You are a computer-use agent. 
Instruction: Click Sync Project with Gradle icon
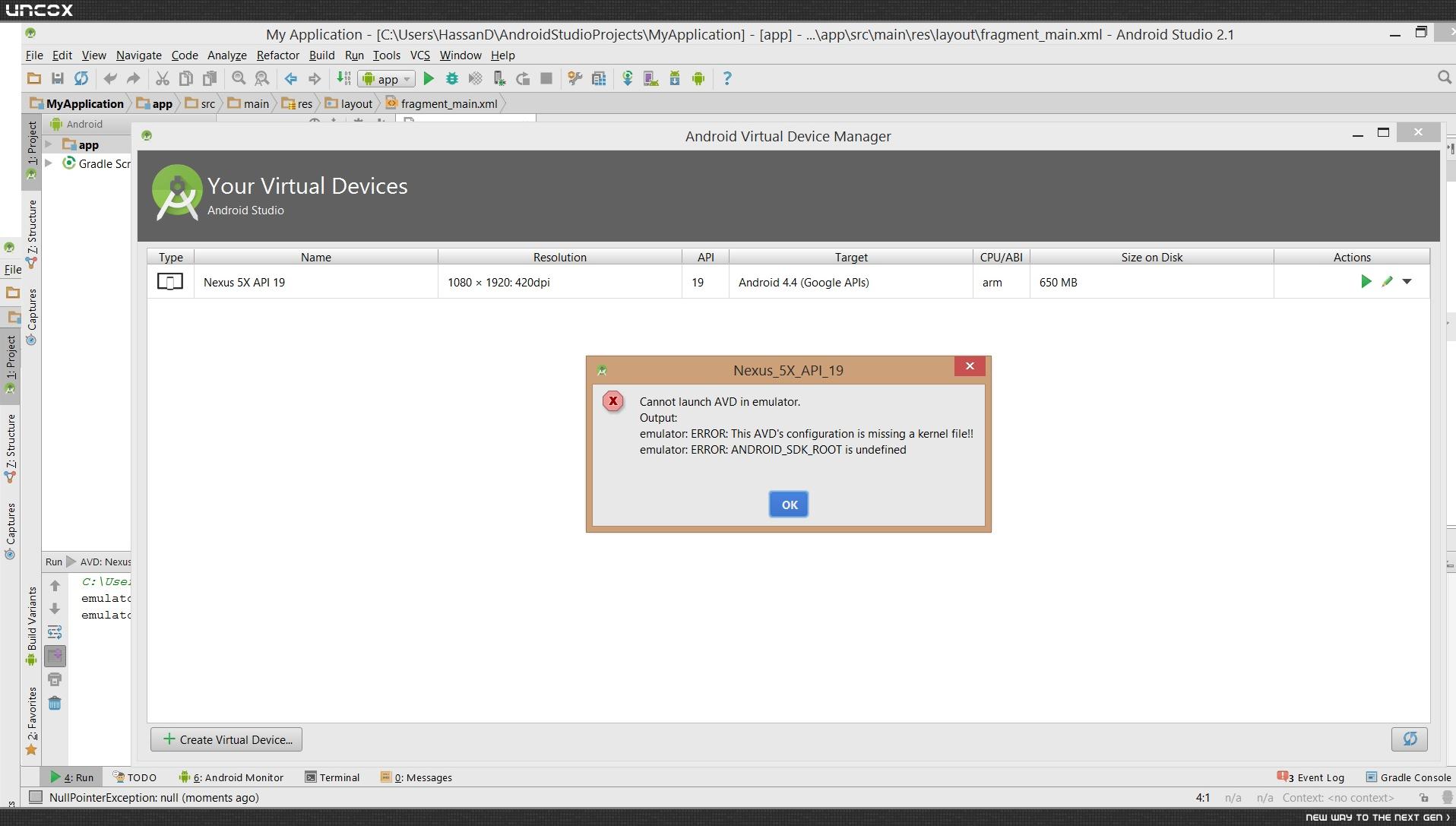coord(628,78)
